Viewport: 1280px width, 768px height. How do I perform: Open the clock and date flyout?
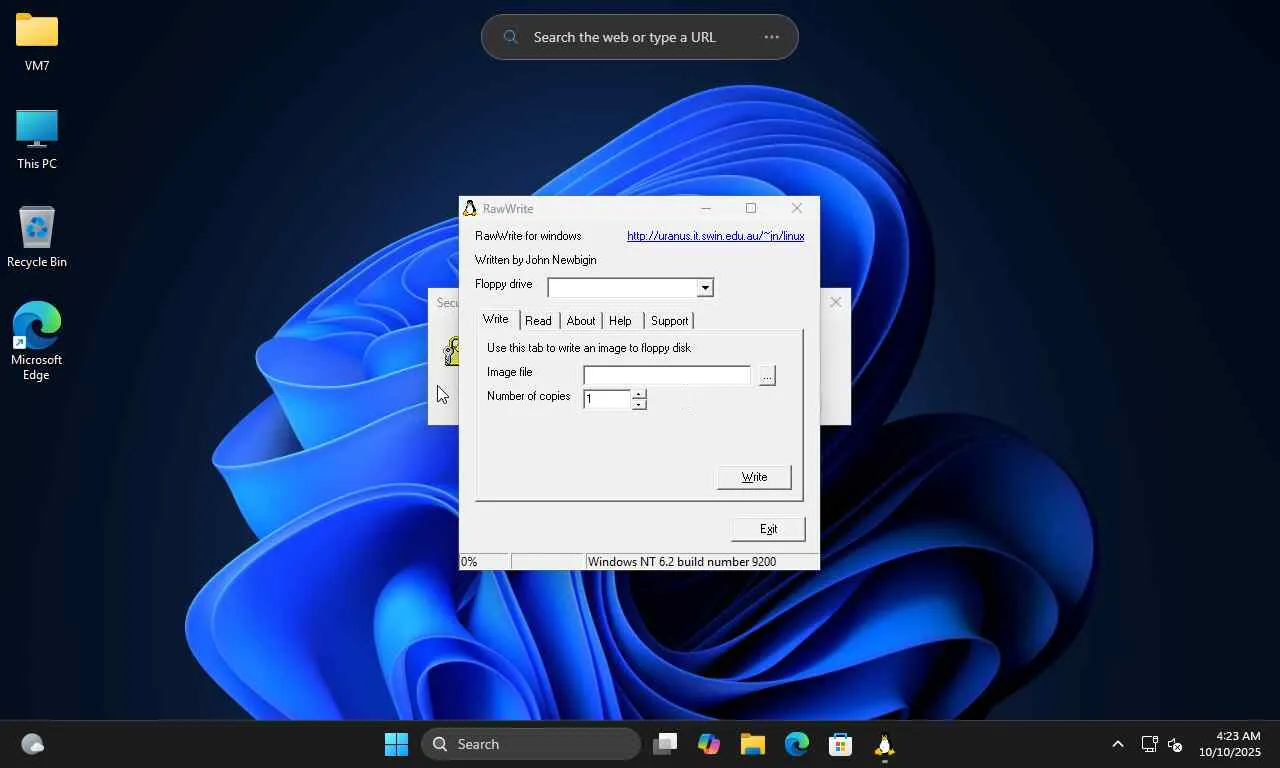1230,744
